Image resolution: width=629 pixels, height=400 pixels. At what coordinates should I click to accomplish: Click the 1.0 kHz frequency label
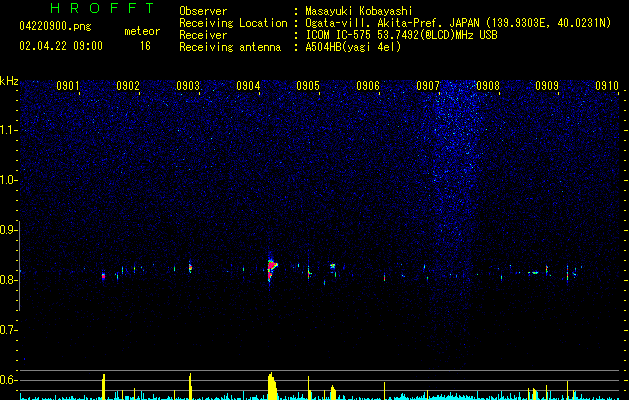pyautogui.click(x=8, y=180)
